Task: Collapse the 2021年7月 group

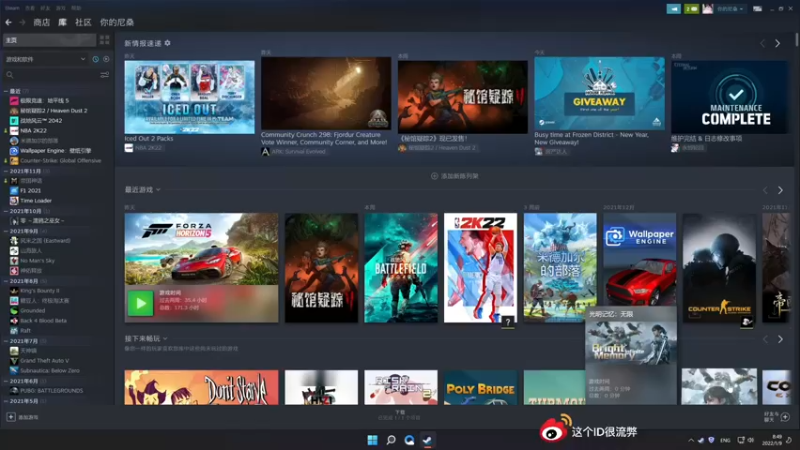Action: click(6, 341)
